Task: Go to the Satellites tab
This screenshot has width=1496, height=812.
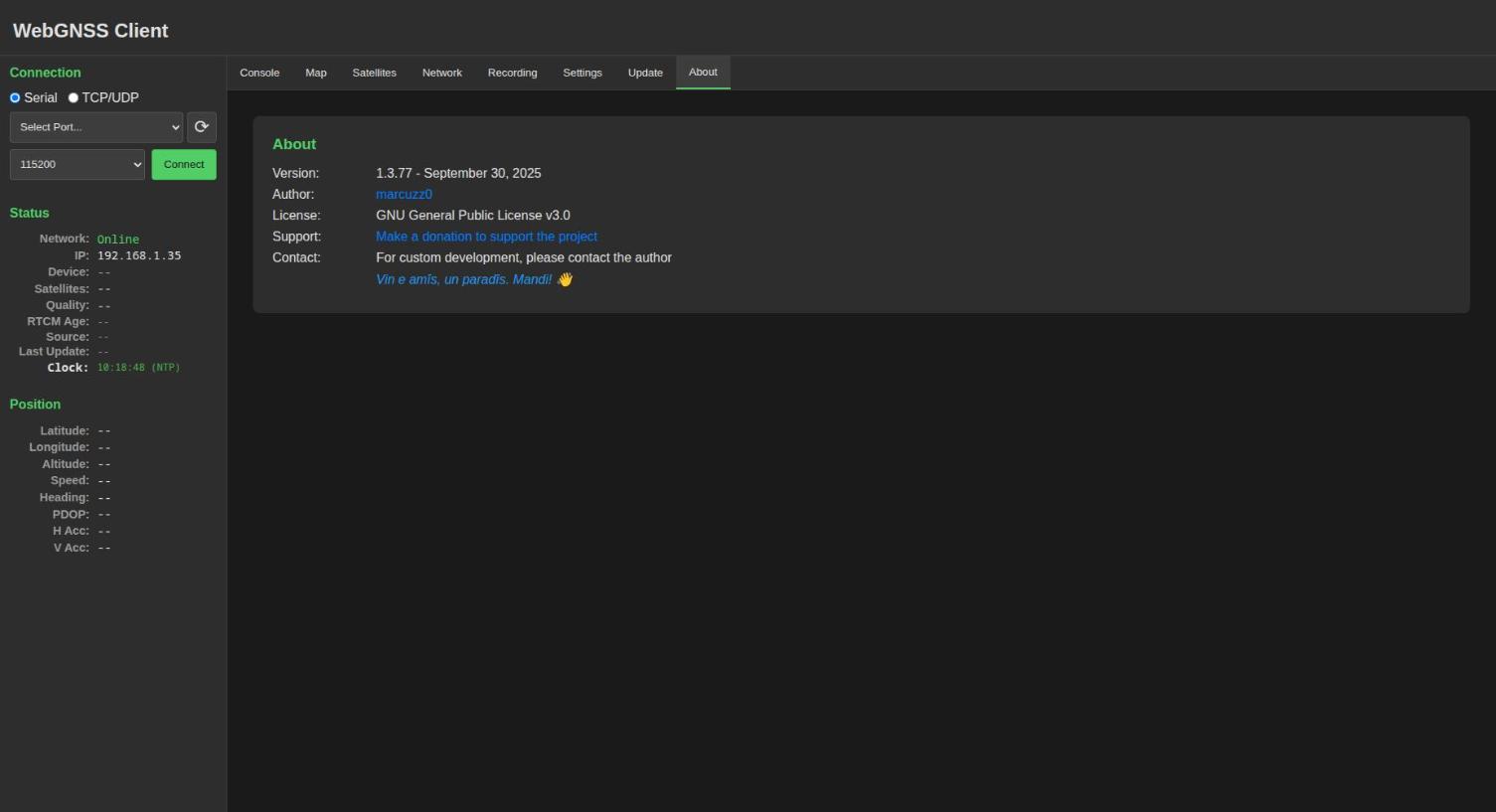Action: tap(374, 73)
